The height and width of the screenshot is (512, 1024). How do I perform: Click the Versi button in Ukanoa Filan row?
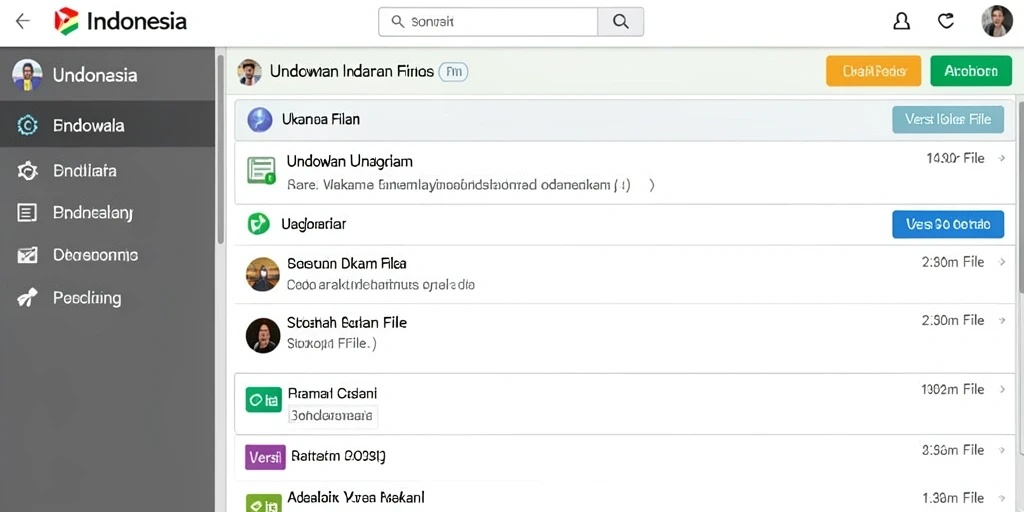(948, 120)
